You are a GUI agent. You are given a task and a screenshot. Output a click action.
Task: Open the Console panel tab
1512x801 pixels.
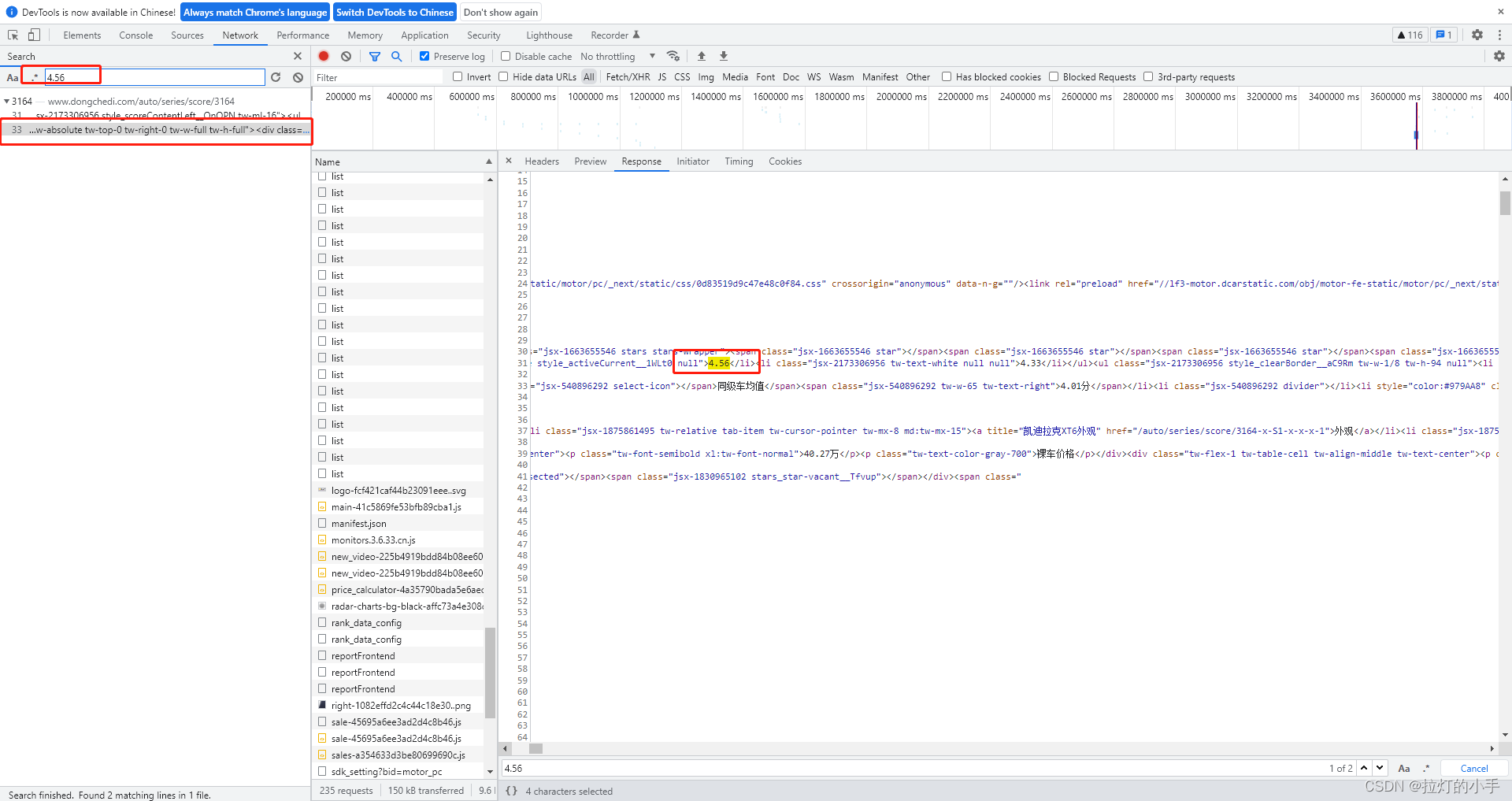[x=136, y=35]
